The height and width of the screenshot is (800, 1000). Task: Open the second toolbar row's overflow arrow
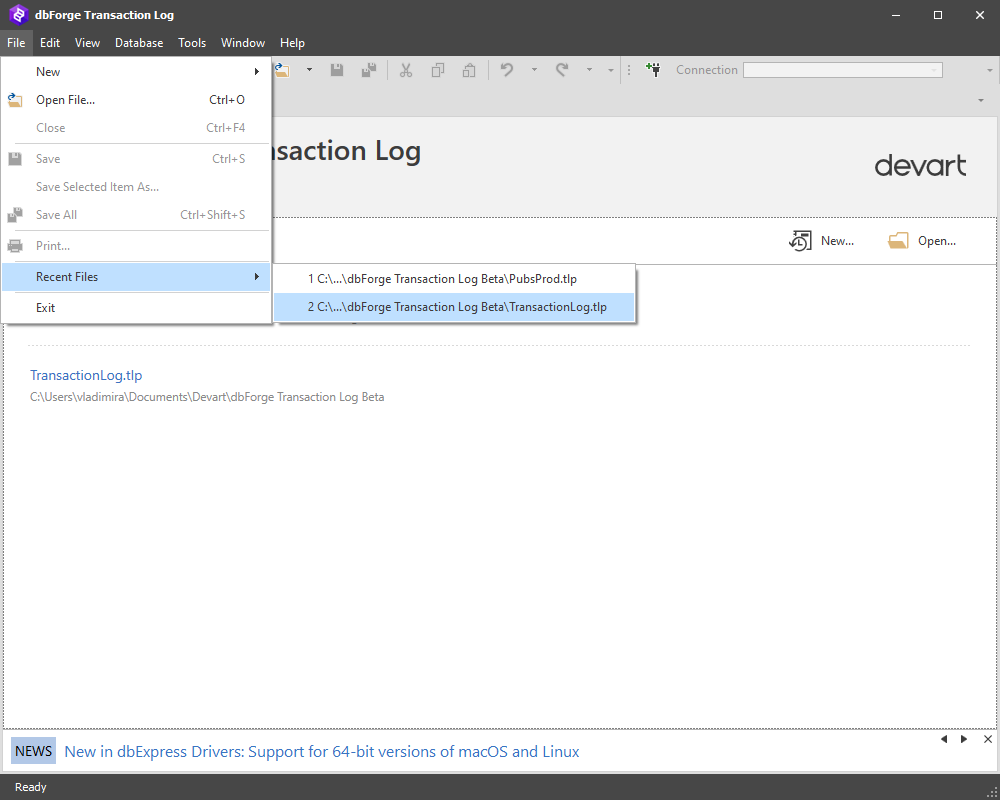click(981, 100)
